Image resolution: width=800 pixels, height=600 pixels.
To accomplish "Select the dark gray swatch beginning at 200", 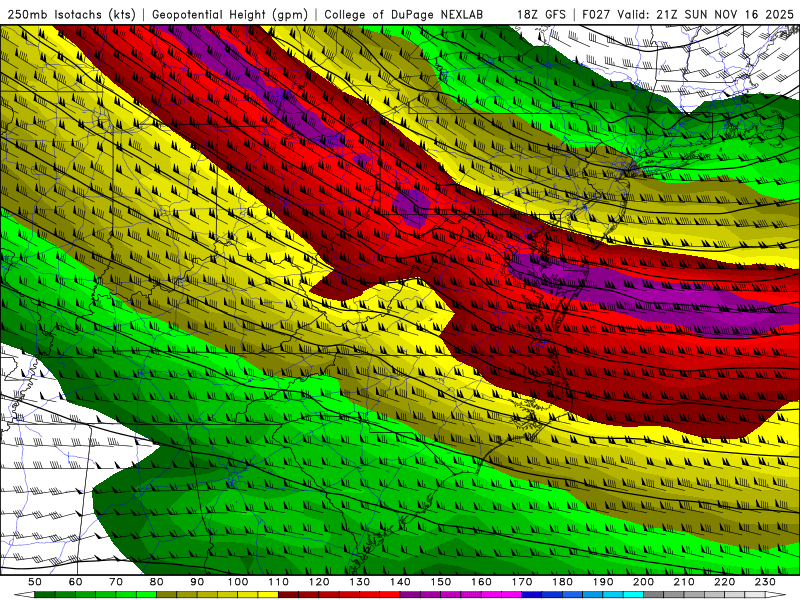I will click(x=654, y=595).
